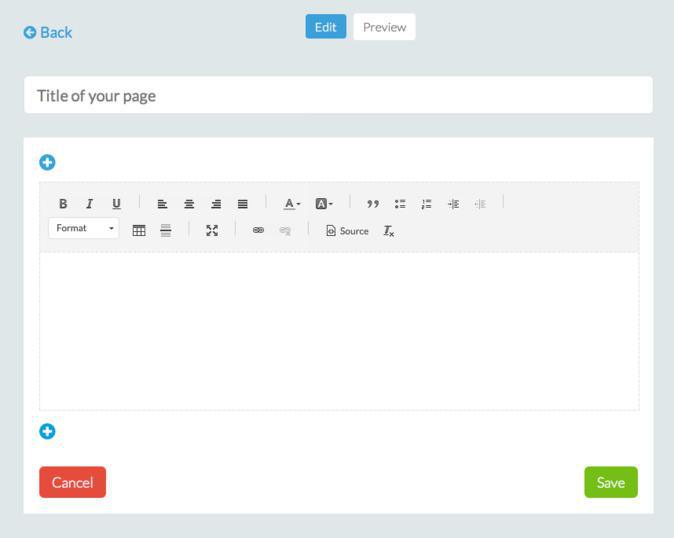The width and height of the screenshot is (674, 538).
Task: Click the page title input field
Action: point(338,96)
